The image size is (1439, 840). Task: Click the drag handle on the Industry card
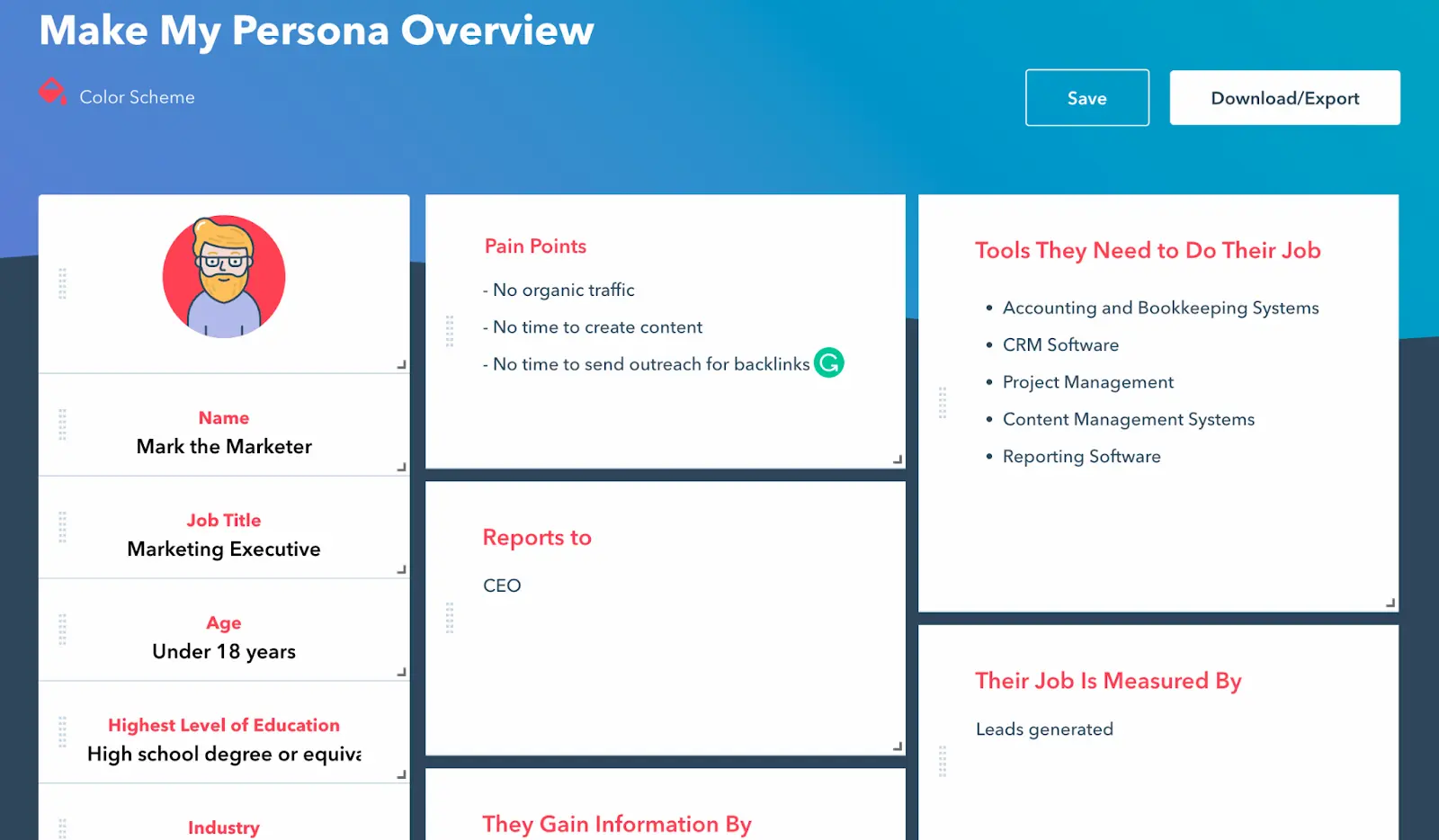(x=62, y=829)
